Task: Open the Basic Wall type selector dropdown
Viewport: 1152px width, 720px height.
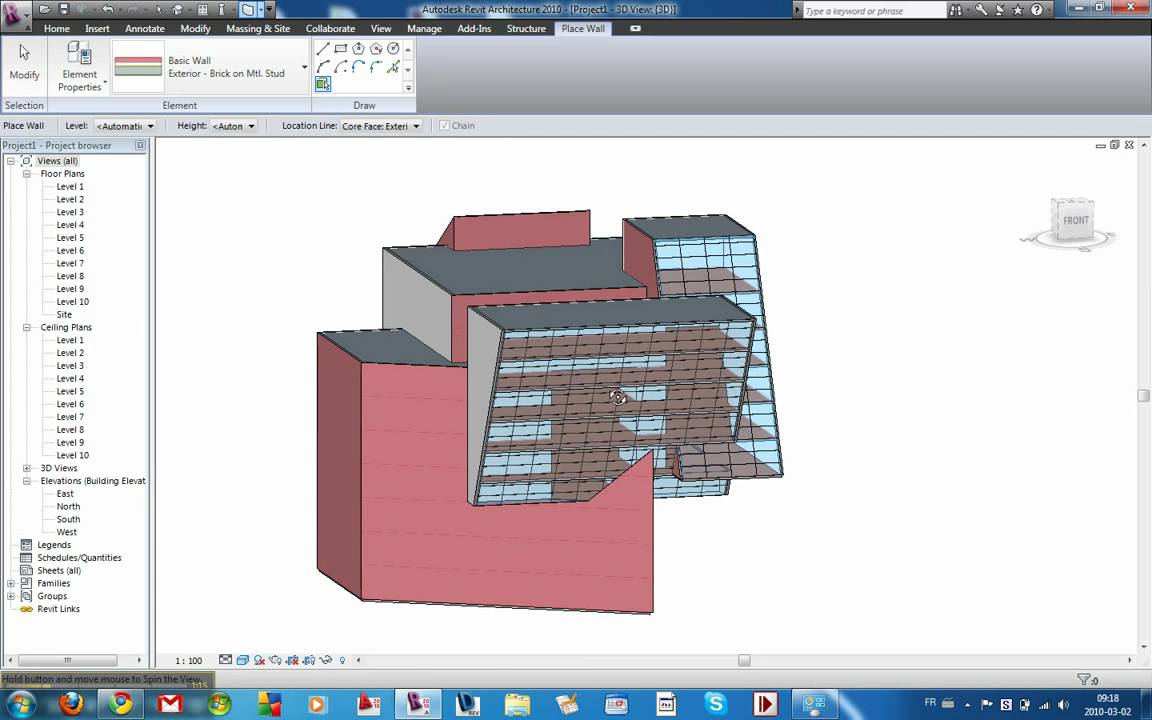Action: click(x=304, y=67)
